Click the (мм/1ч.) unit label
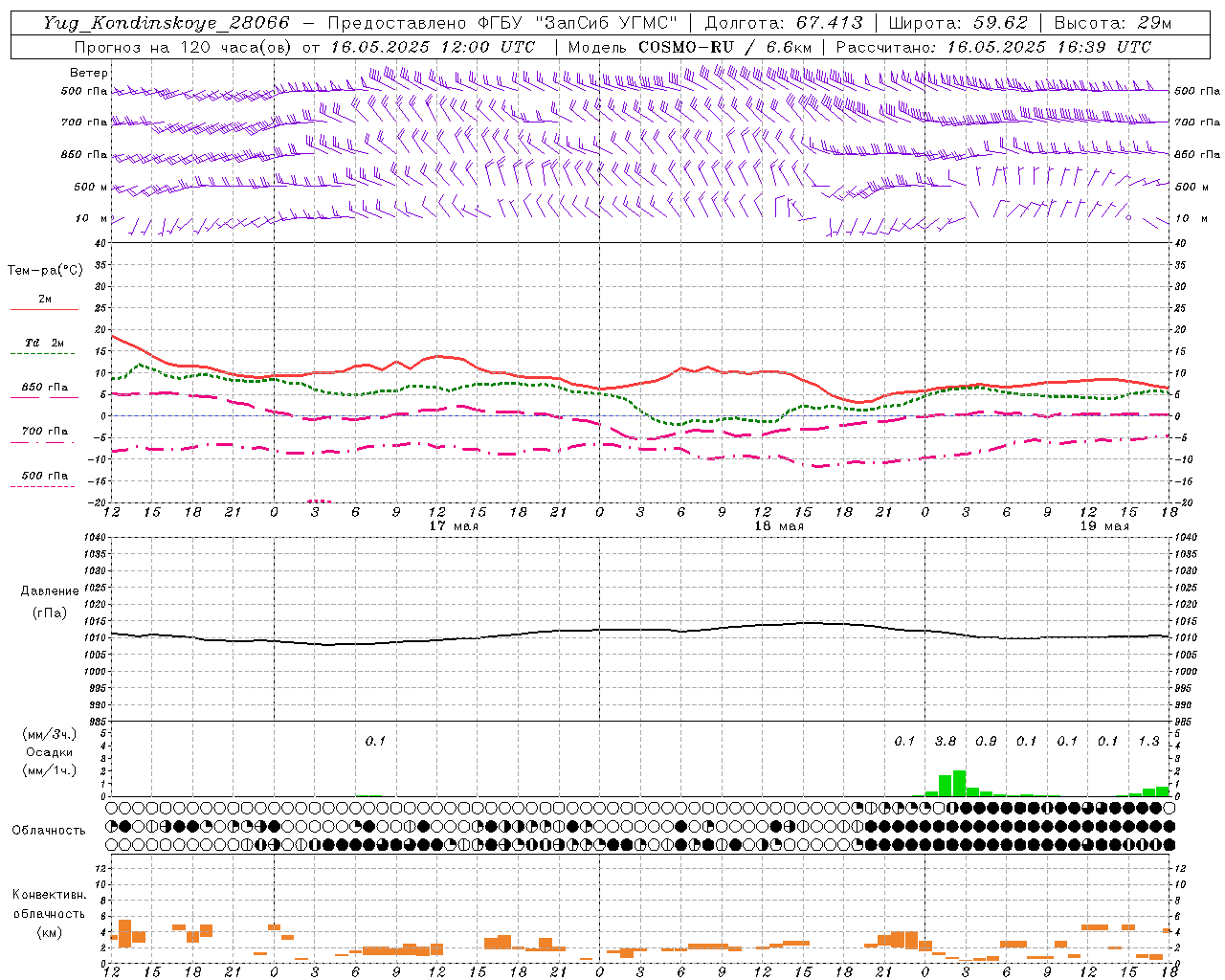This screenshot has height=980, width=1225. (50, 770)
